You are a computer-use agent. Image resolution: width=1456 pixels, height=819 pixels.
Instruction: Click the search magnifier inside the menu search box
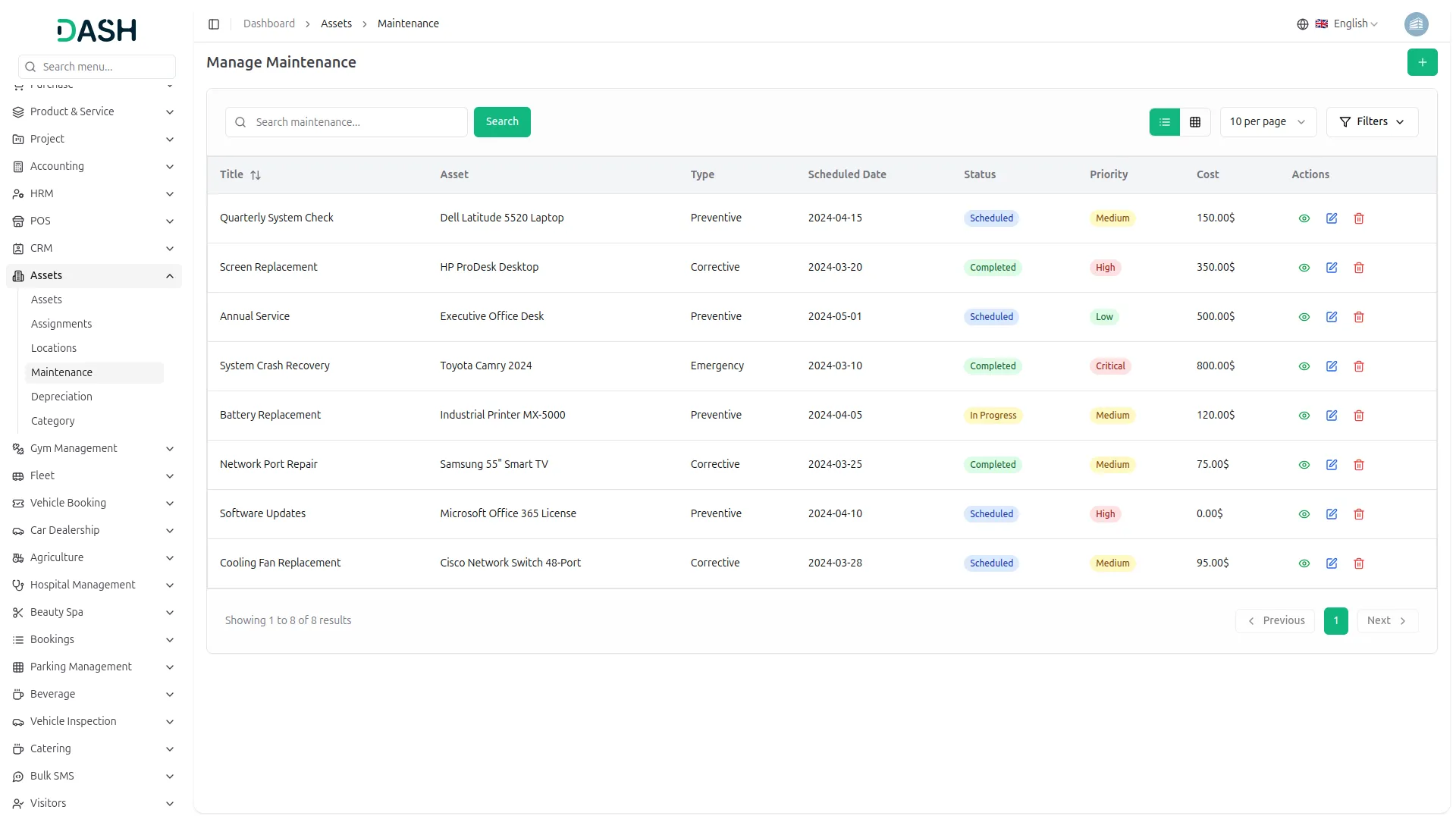[x=30, y=66]
